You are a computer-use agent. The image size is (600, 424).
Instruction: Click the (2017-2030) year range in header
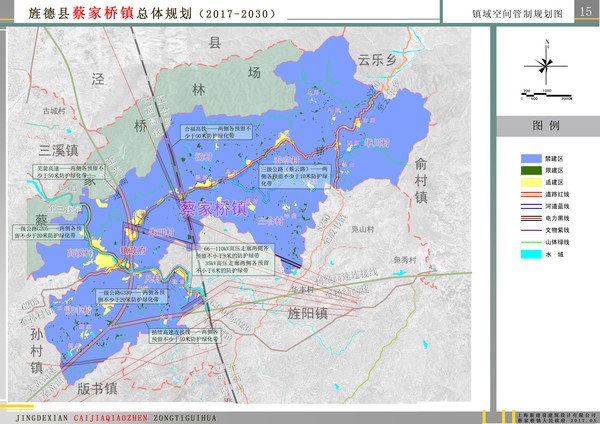point(237,14)
